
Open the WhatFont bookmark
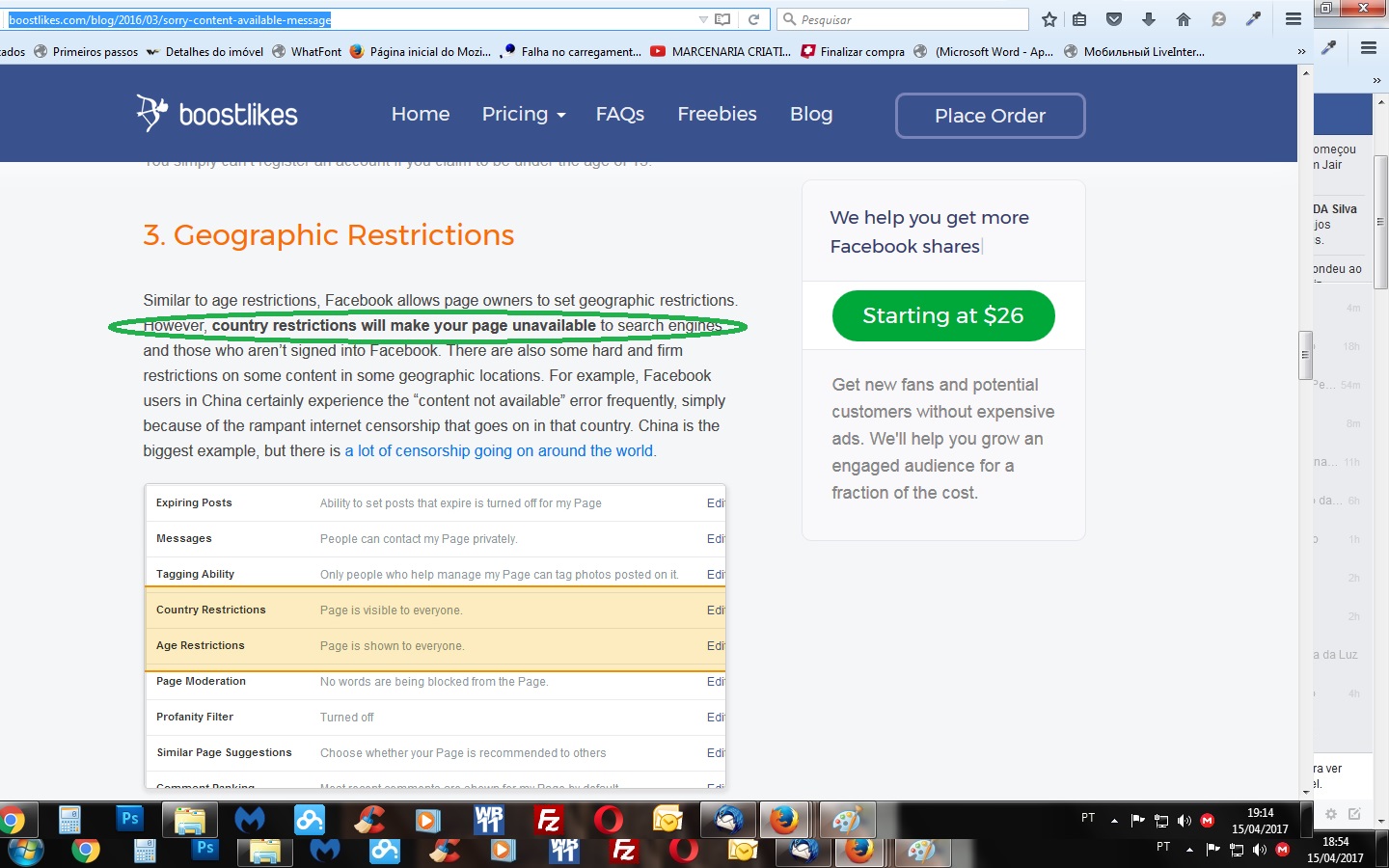click(x=307, y=52)
